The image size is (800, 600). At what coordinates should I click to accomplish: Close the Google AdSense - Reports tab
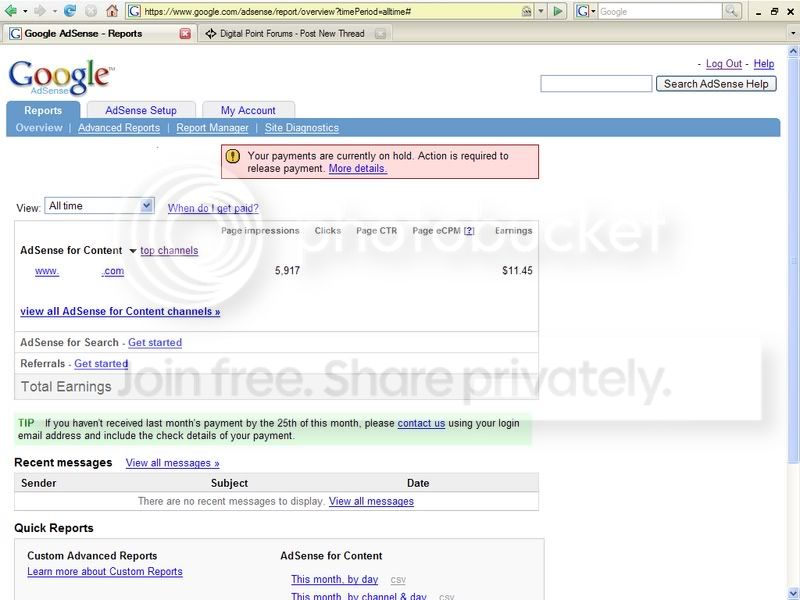click(x=185, y=34)
